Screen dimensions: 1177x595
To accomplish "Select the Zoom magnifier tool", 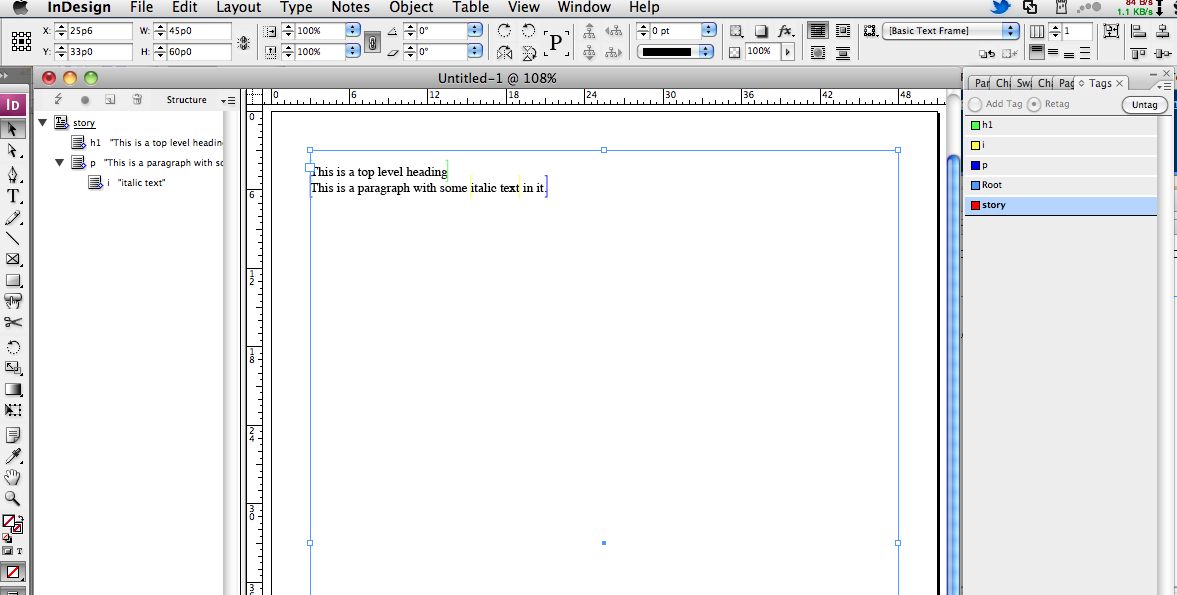I will coord(12,498).
